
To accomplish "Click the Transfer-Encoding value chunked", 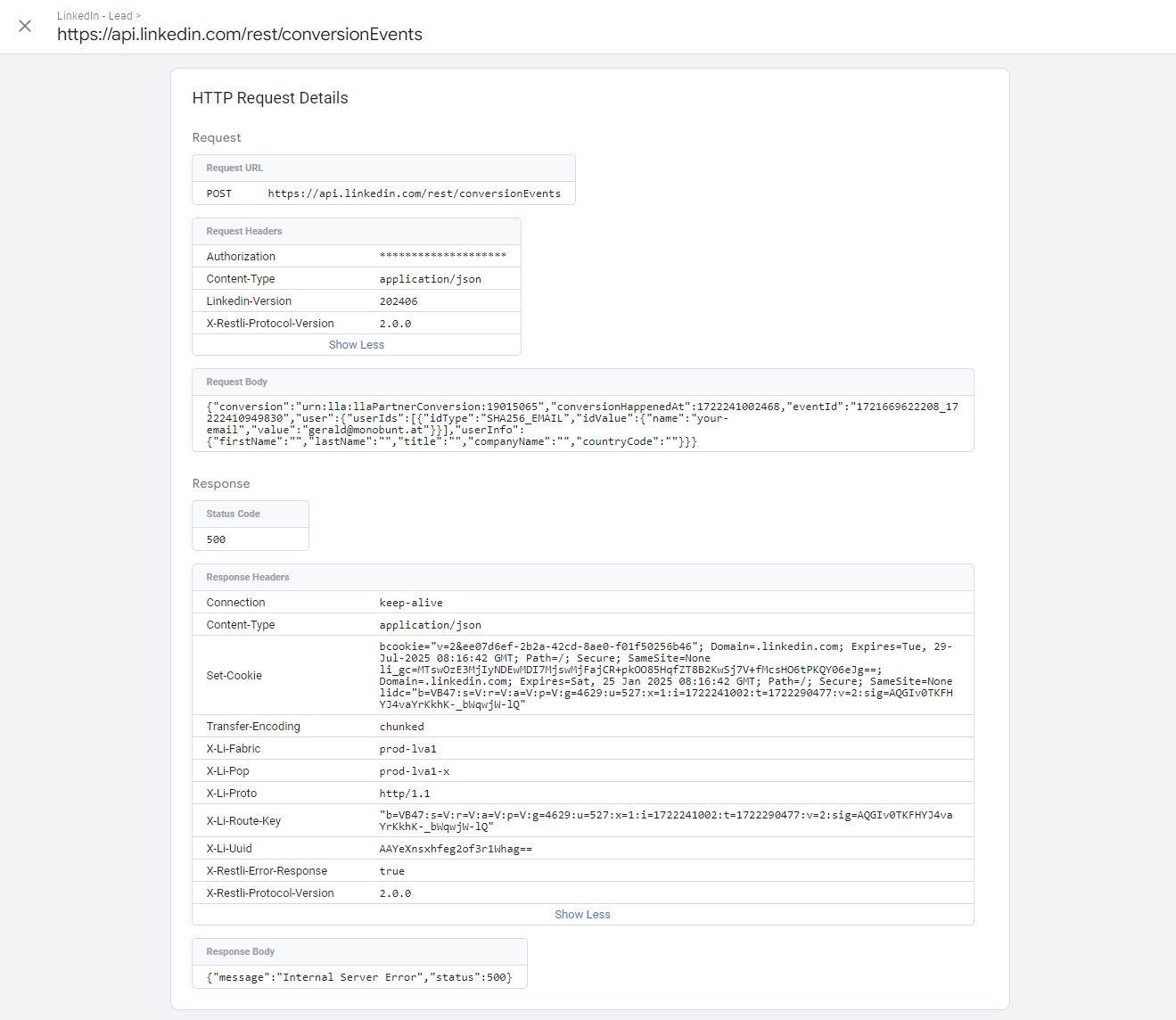I will [x=402, y=727].
